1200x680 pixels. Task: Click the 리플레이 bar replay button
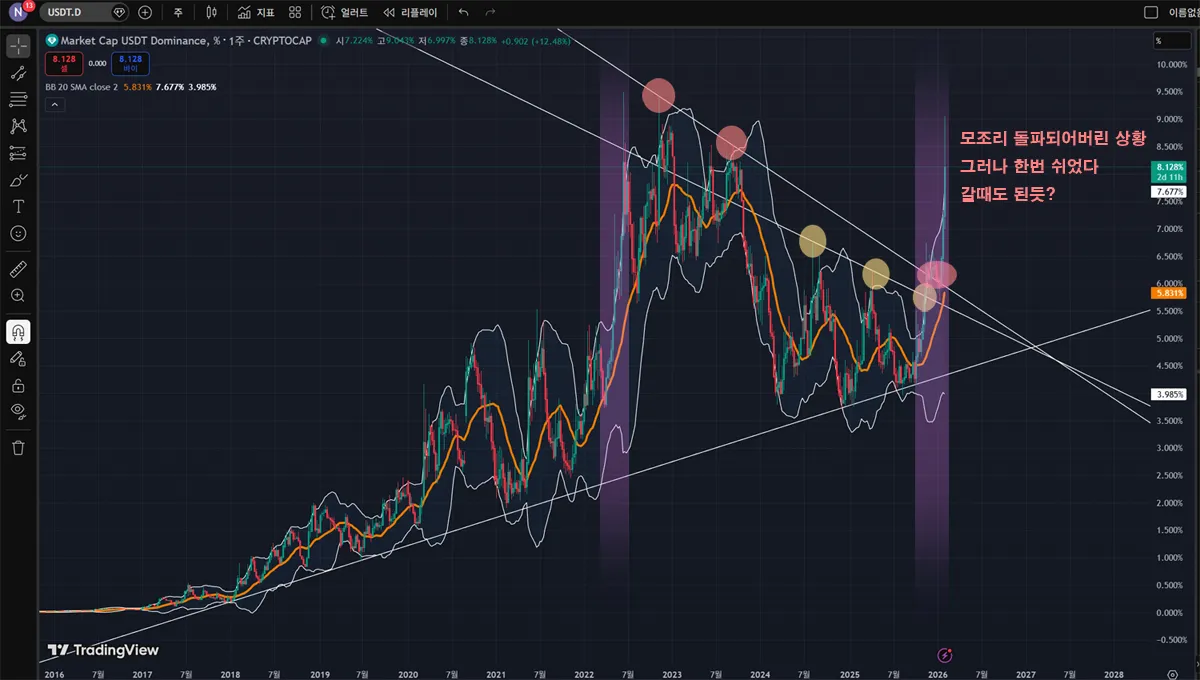click(x=411, y=13)
